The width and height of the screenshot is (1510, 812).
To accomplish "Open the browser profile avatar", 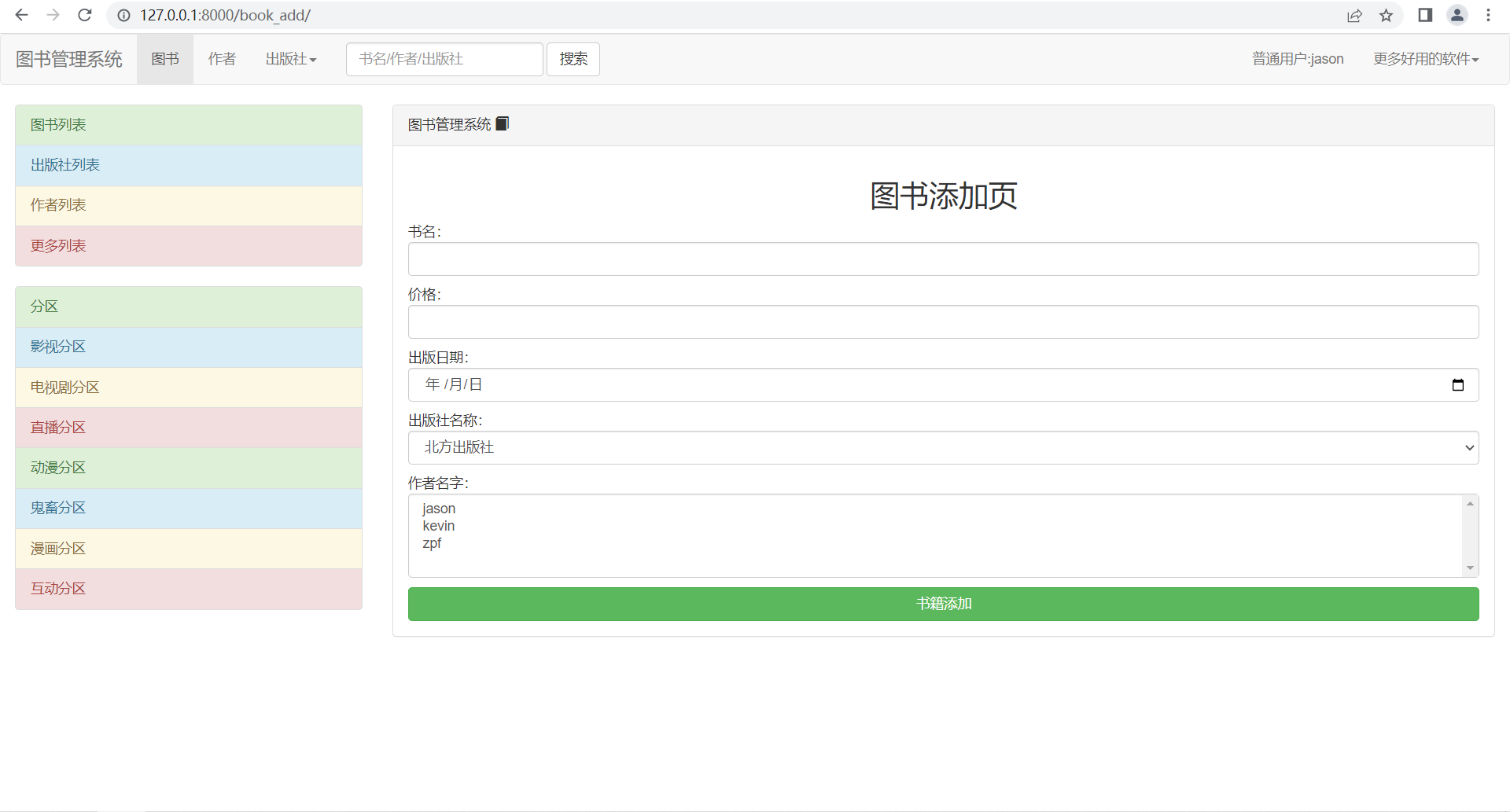I will click(1457, 15).
